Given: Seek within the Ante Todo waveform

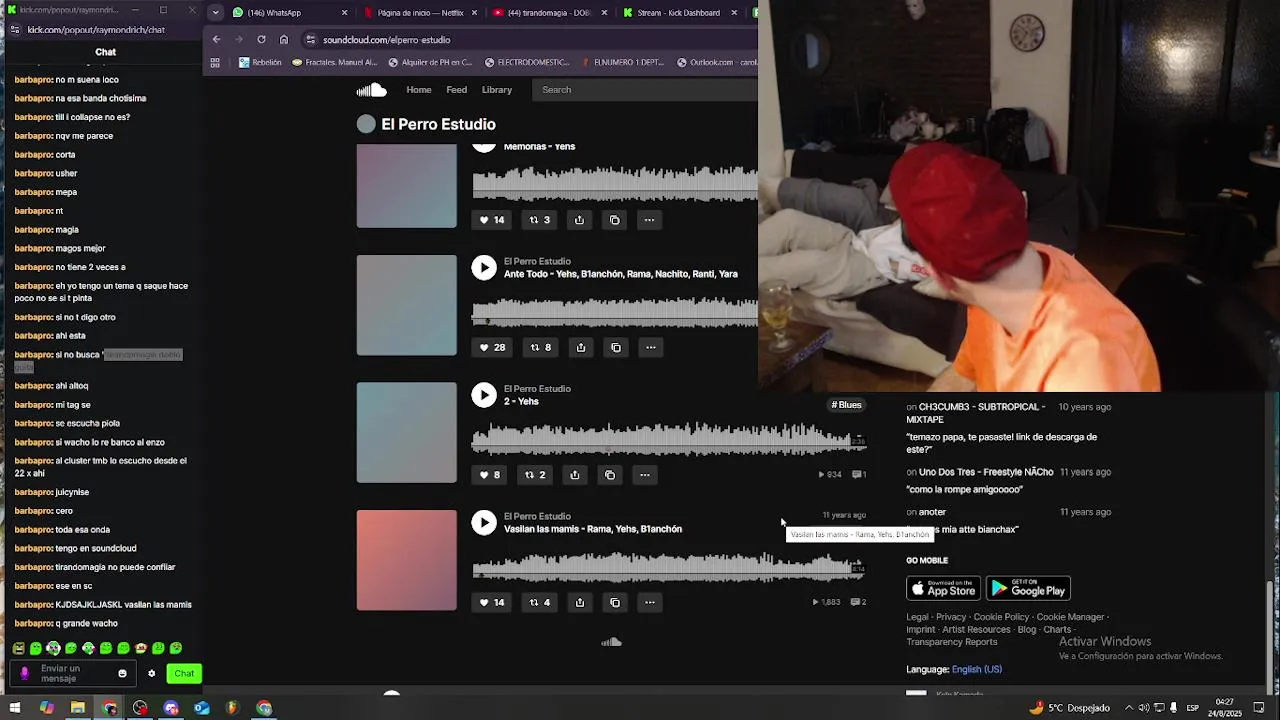Looking at the screenshot, I should point(615,311).
